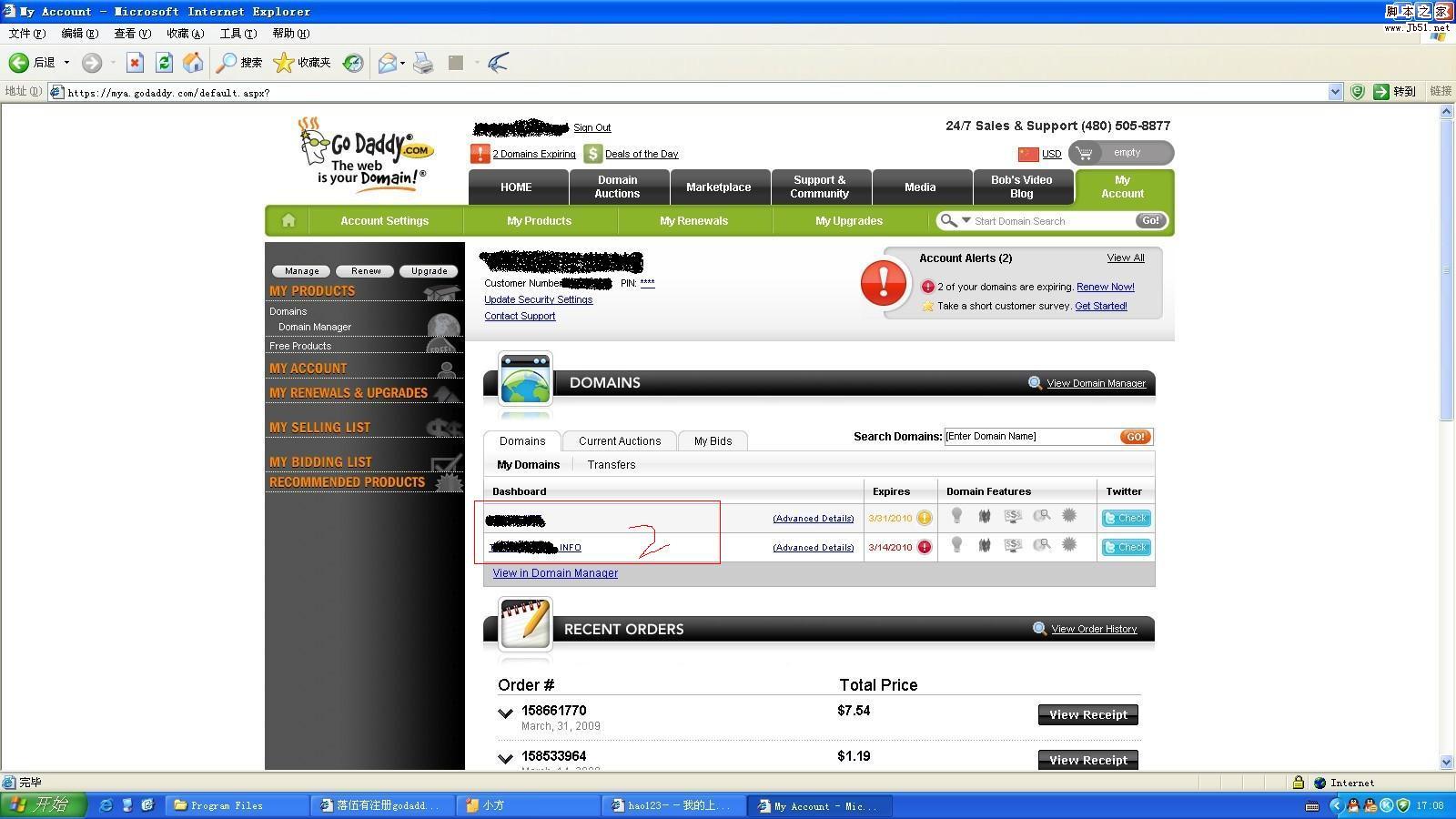Click the cash feature icon in first domain row
This screenshot has height=819, width=1456.
(x=1013, y=516)
